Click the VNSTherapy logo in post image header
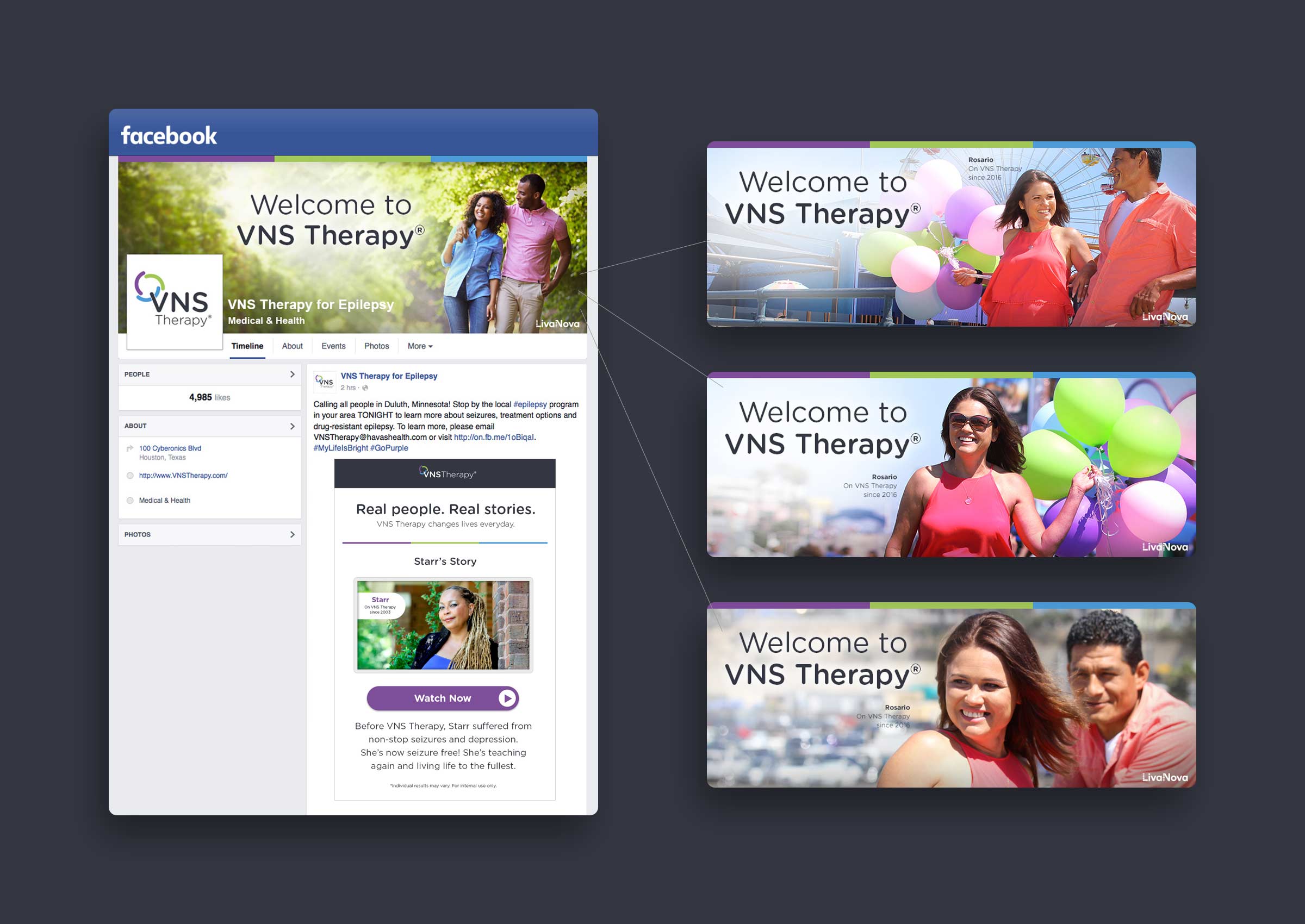The height and width of the screenshot is (924, 1305). 448,473
